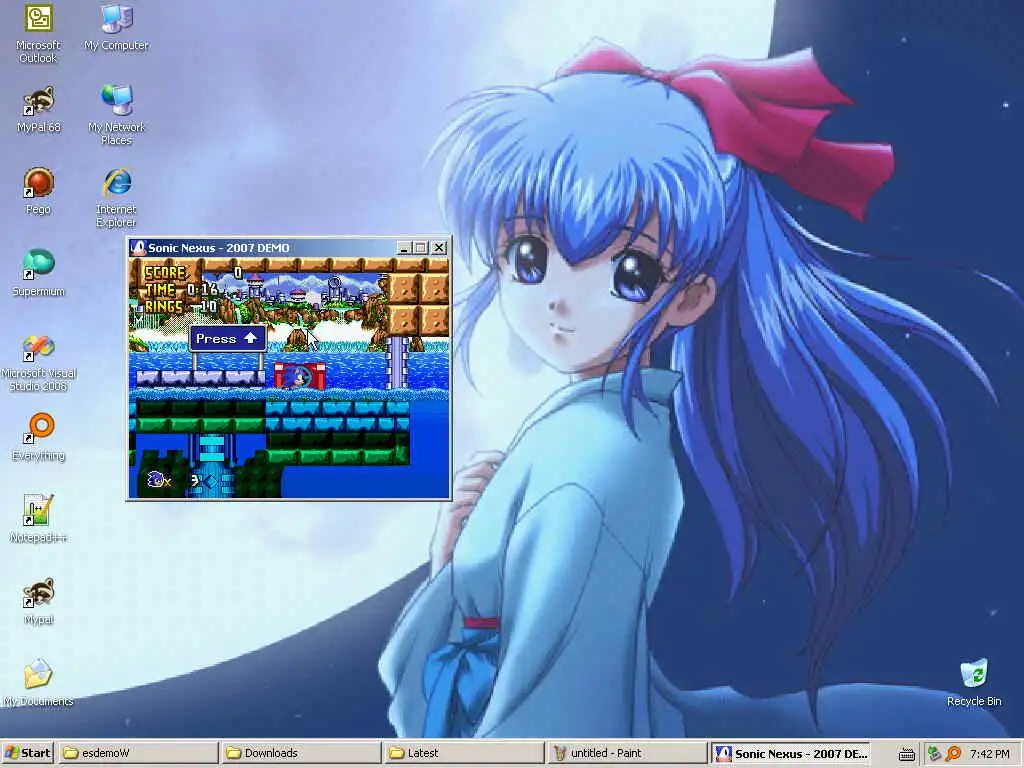Click the Sonic Nexus - 2007 DEMO title bar
The width and height of the screenshot is (1024, 768).
pos(288,248)
